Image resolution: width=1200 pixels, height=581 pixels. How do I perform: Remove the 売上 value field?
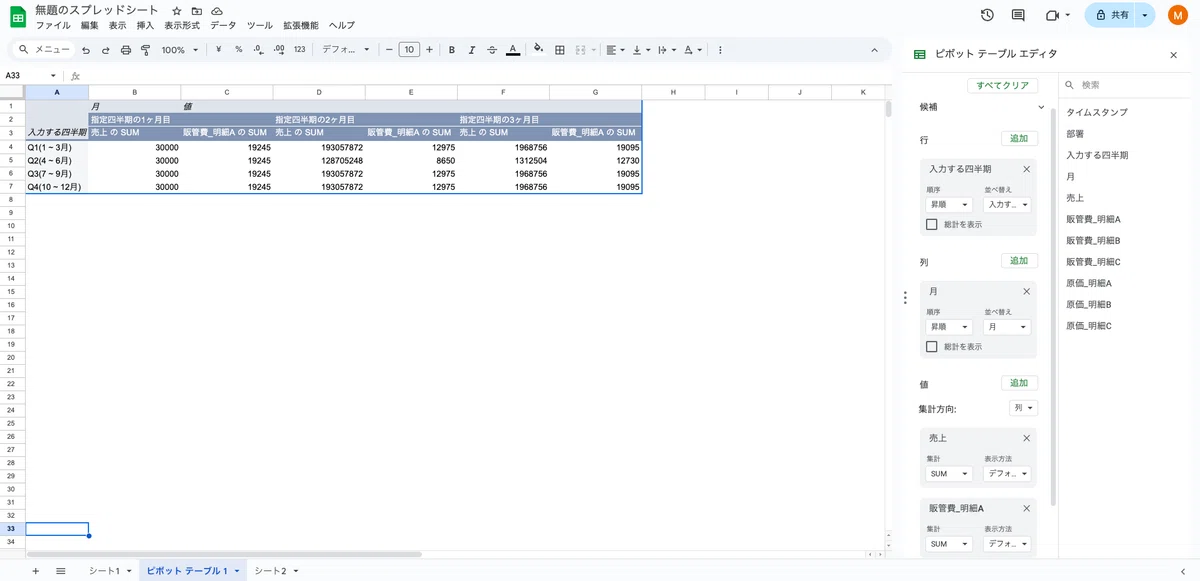(x=1026, y=438)
